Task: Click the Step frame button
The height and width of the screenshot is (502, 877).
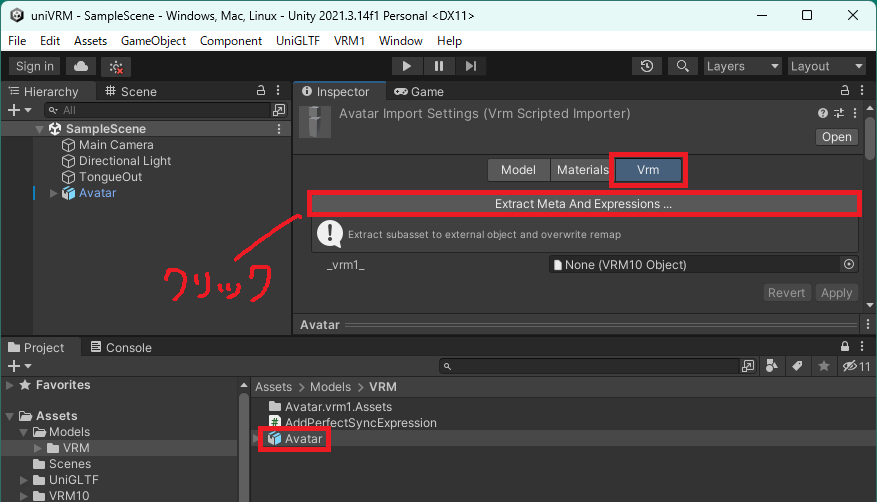Action: (x=470, y=66)
